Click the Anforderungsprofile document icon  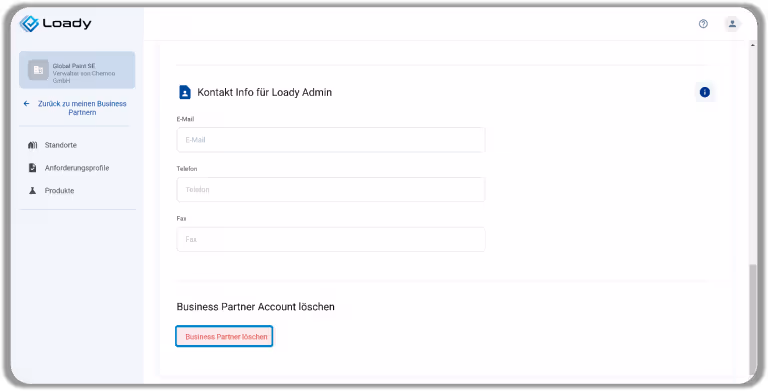coord(32,168)
